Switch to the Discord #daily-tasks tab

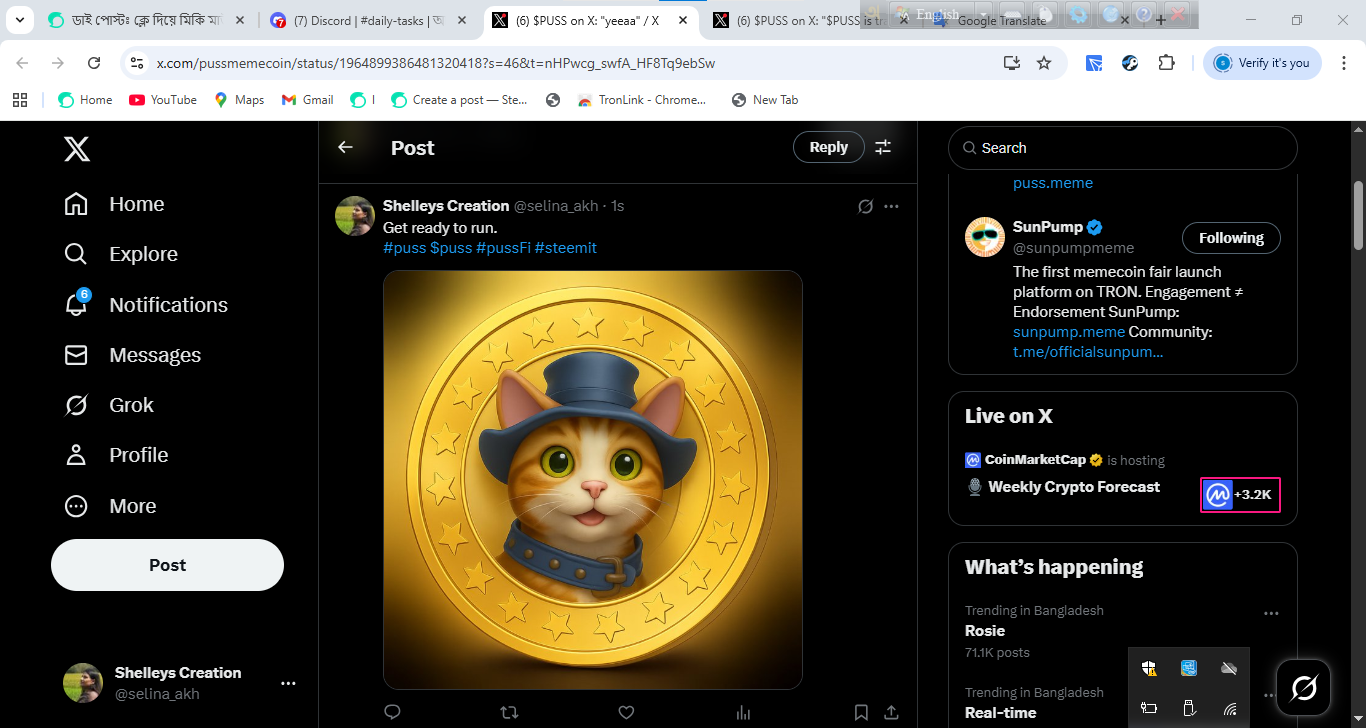coord(369,20)
